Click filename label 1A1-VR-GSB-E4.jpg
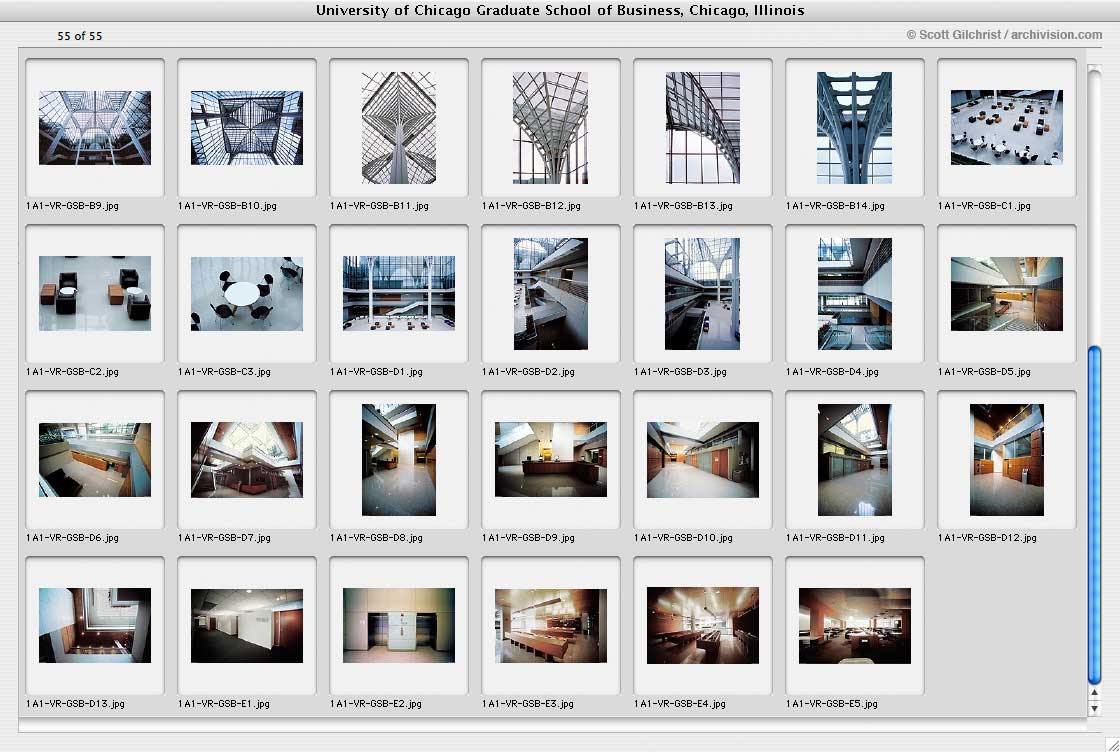Viewport: 1120px width, 752px height. pyautogui.click(x=680, y=704)
